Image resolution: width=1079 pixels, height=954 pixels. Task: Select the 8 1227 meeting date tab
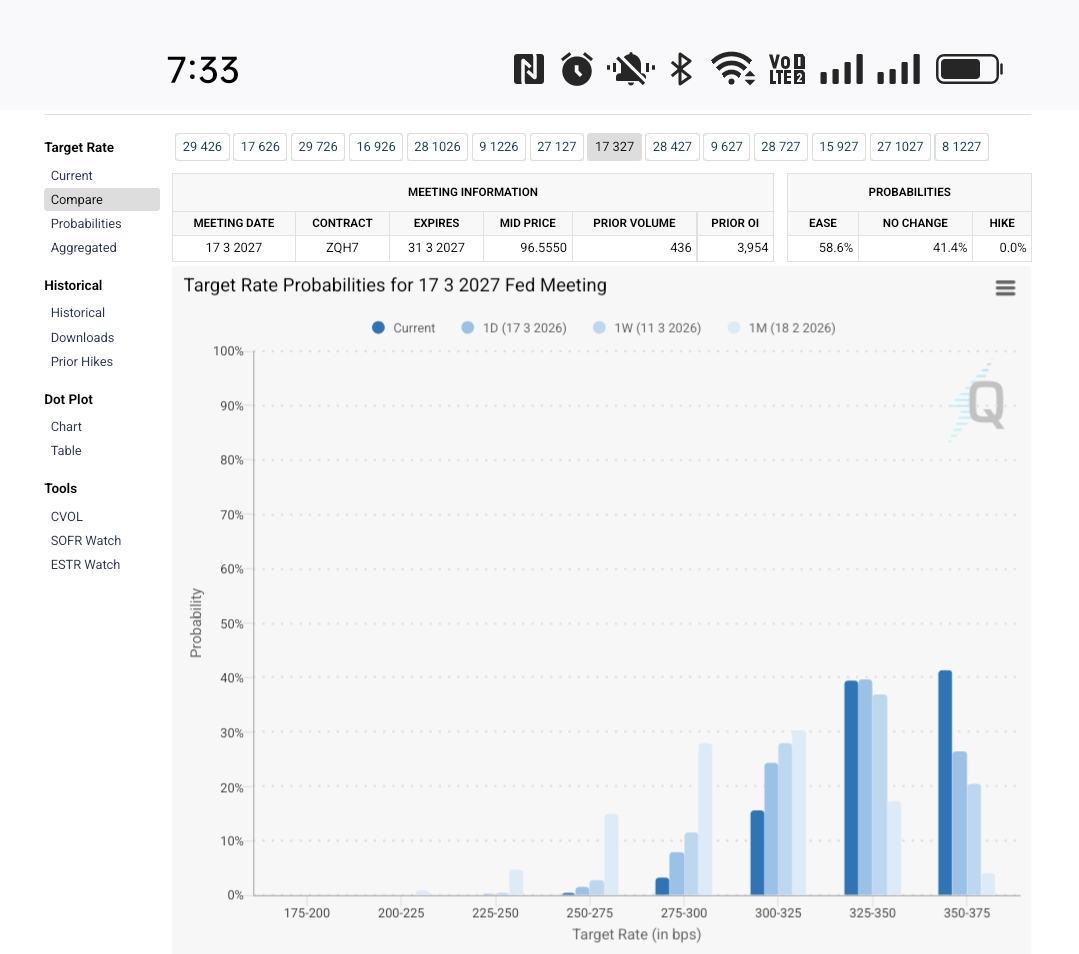961,147
